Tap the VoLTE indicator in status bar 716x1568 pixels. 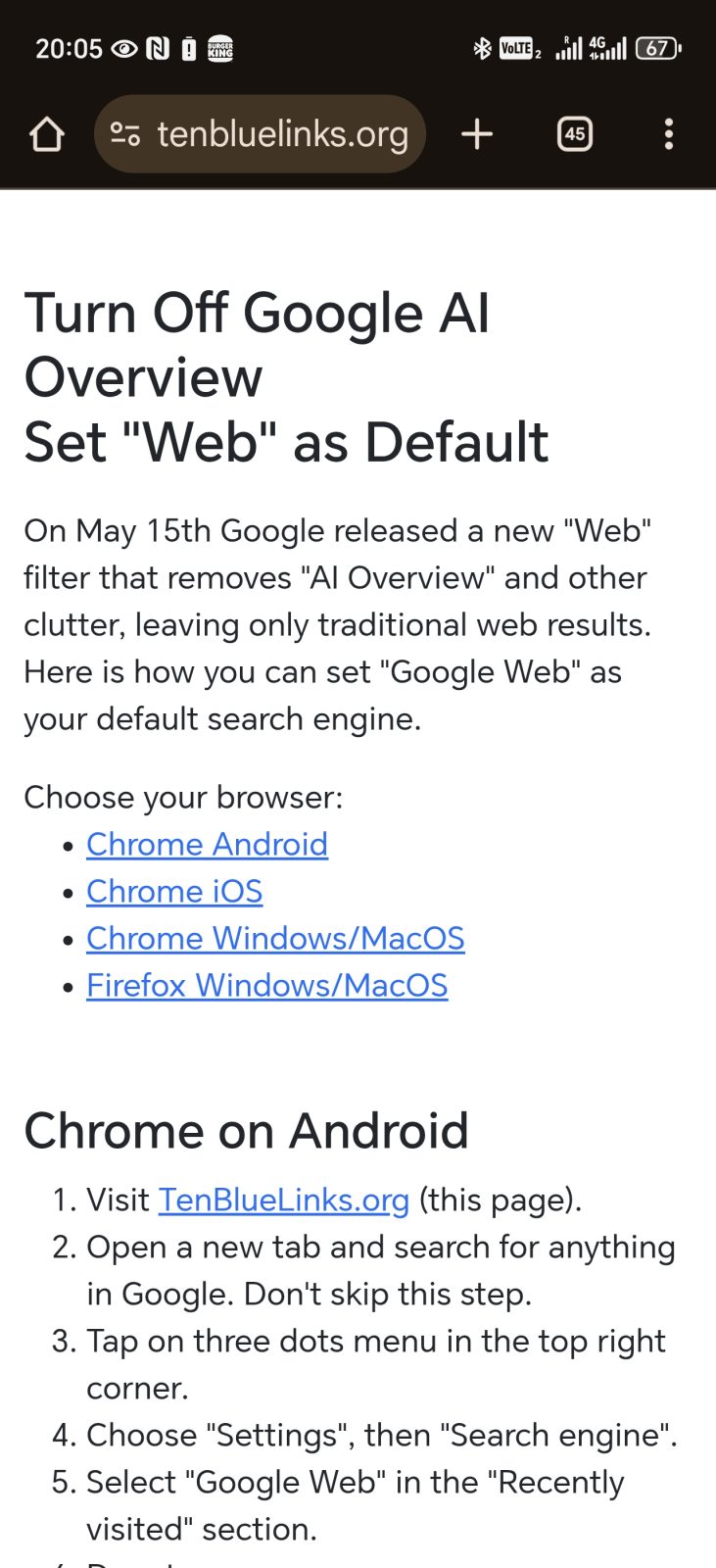click(519, 48)
